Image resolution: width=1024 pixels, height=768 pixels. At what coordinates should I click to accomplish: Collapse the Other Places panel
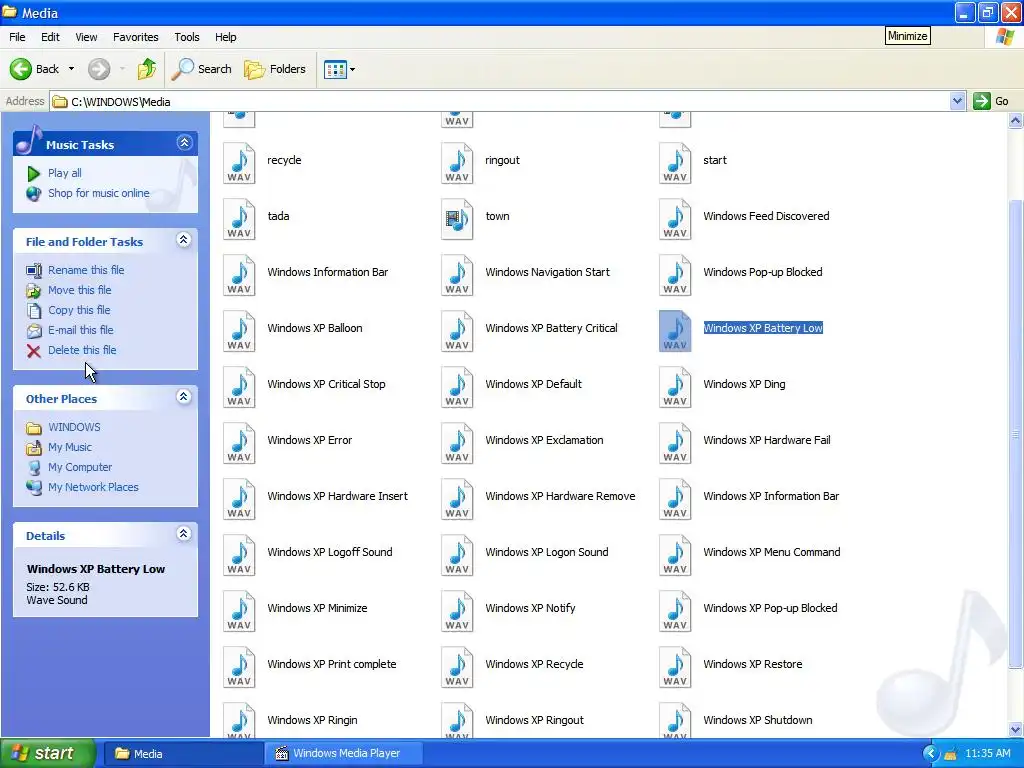[x=184, y=397]
